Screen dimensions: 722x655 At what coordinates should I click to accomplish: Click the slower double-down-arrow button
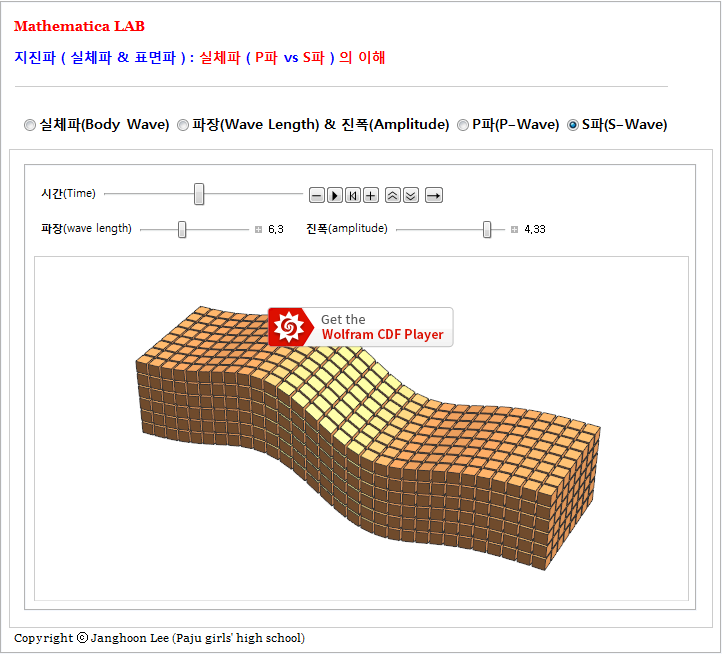point(411,195)
